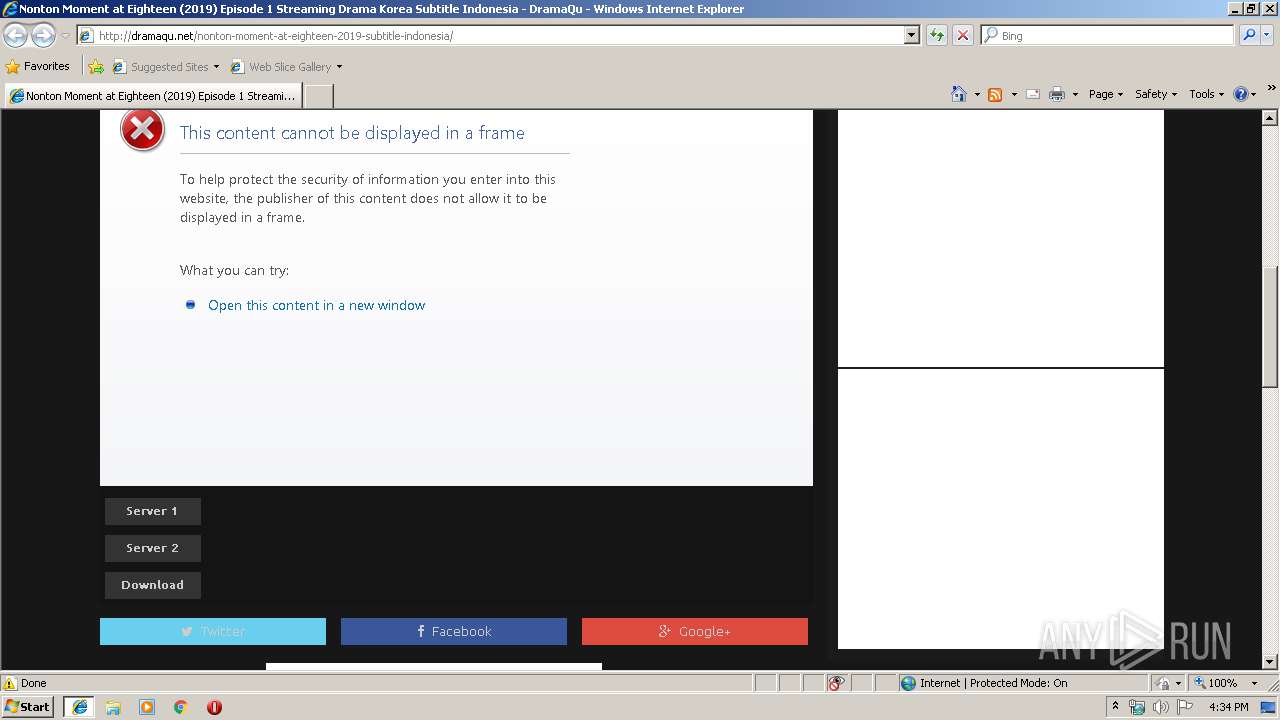Click the status bar warning icon
1280x720 pixels.
tap(10, 683)
